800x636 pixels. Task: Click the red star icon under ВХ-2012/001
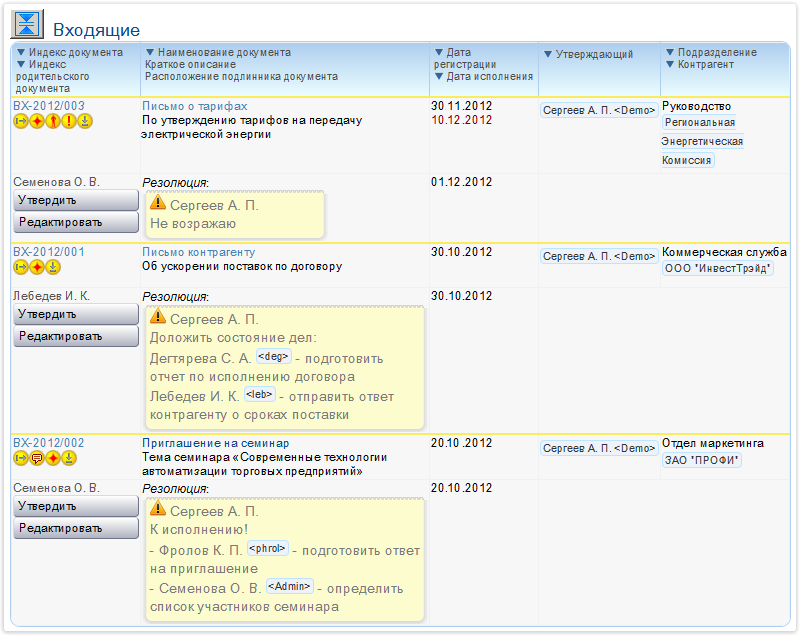[x=37, y=267]
